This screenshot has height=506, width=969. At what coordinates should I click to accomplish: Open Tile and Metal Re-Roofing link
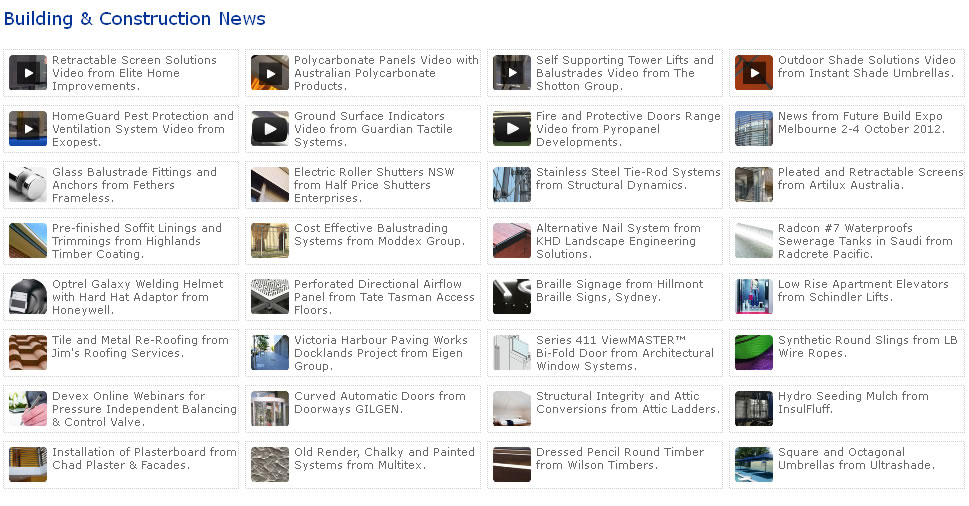click(140, 347)
